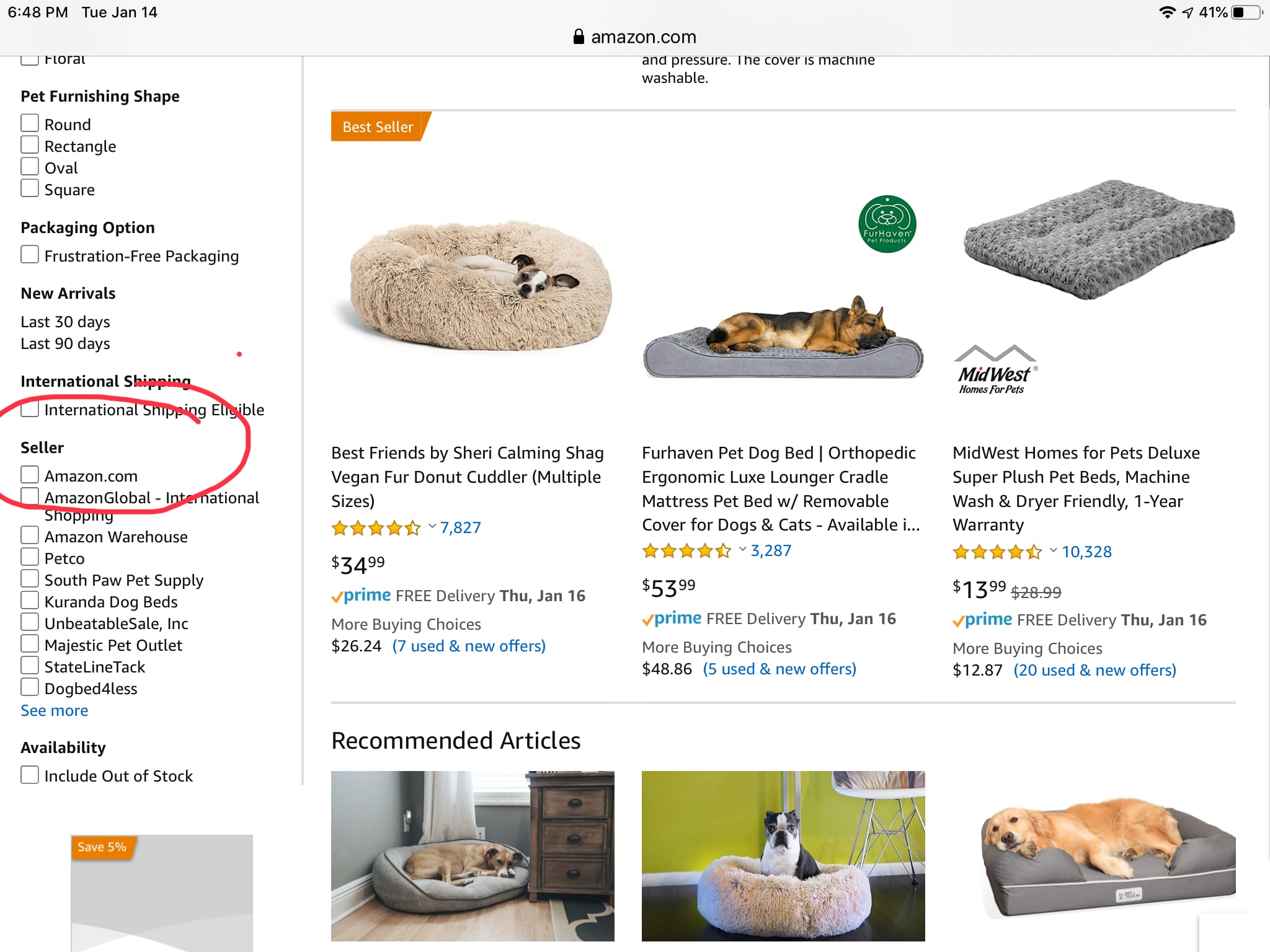Tap the Wi-Fi icon in the status bar
Viewport: 1270px width, 952px height.
pos(1167,12)
